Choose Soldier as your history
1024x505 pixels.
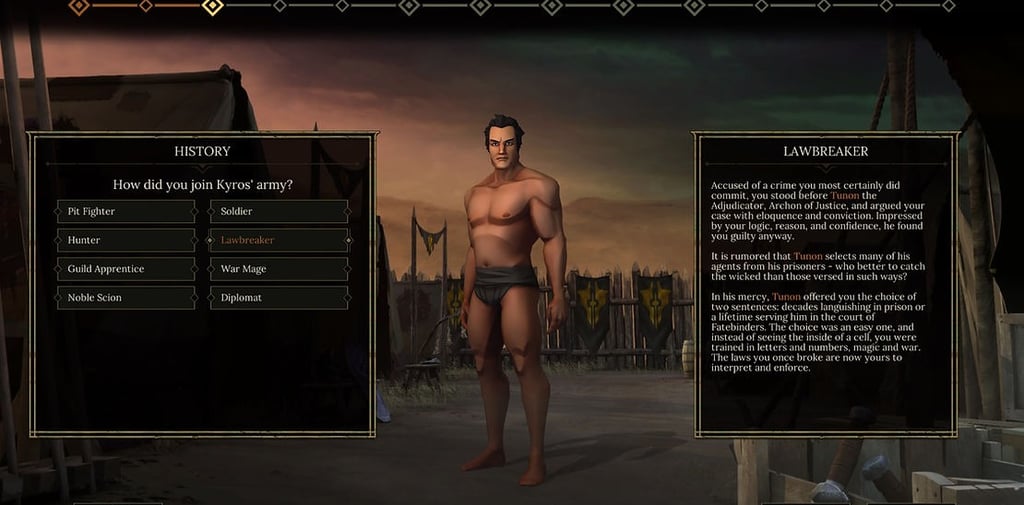[x=279, y=211]
